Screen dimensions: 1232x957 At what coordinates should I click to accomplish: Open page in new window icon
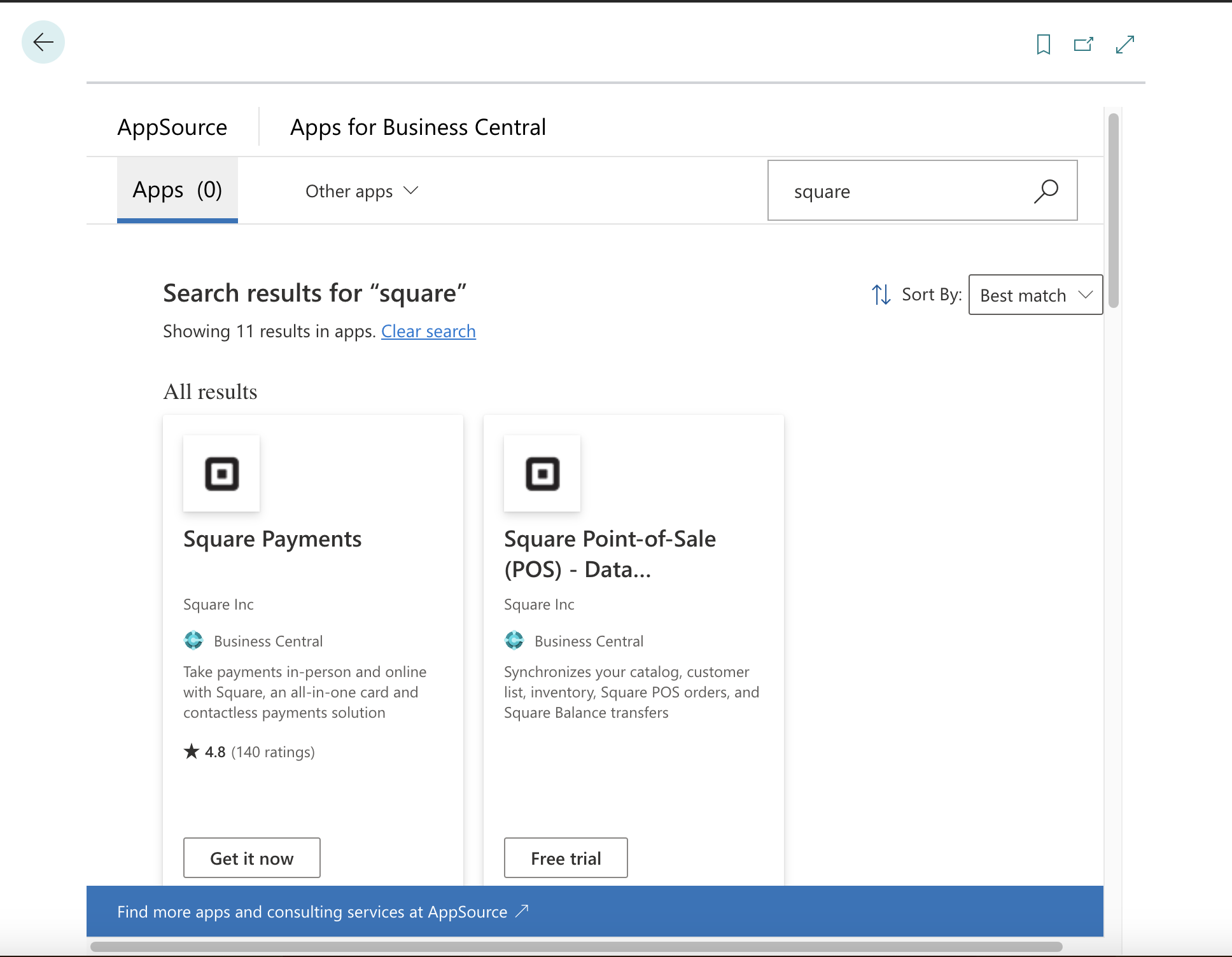click(x=1083, y=45)
